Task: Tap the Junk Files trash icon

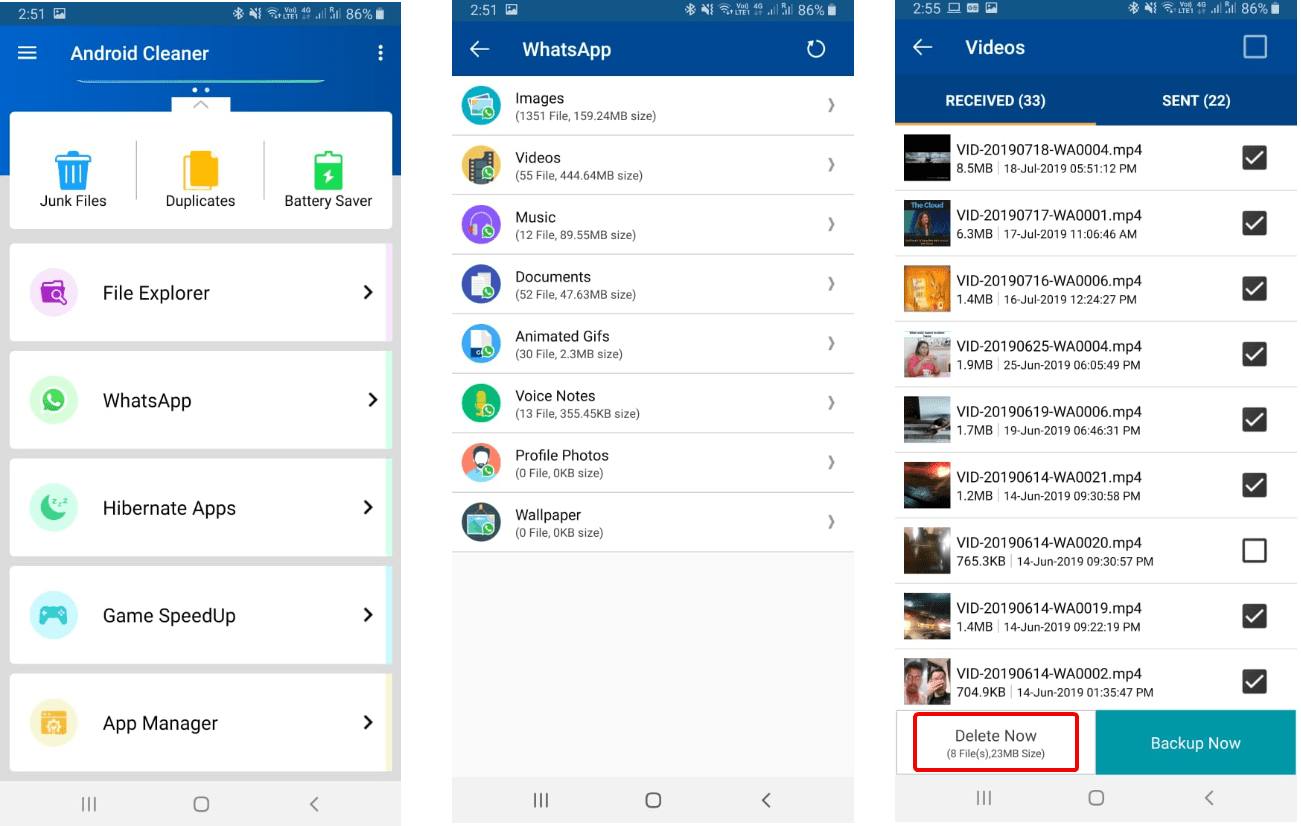Action: click(x=73, y=170)
